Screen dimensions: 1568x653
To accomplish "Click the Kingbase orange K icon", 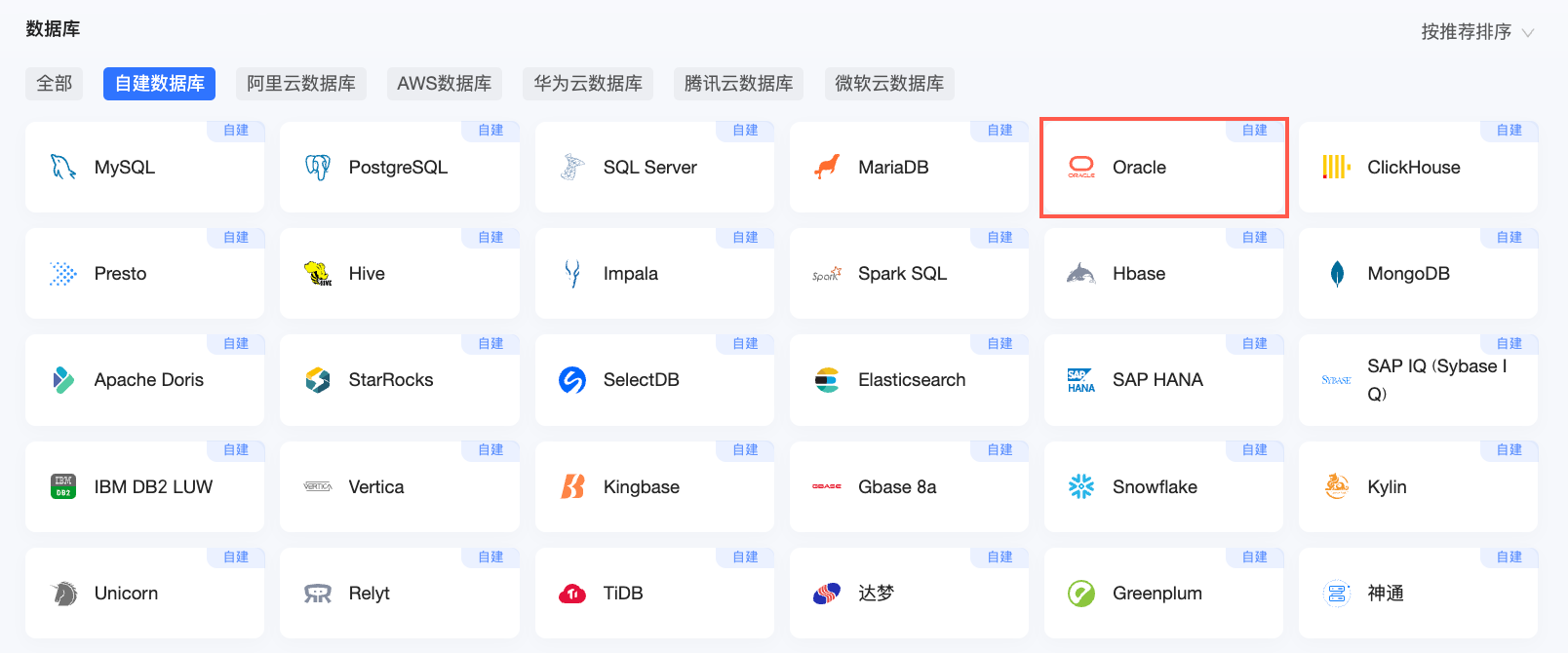I will click(x=572, y=486).
